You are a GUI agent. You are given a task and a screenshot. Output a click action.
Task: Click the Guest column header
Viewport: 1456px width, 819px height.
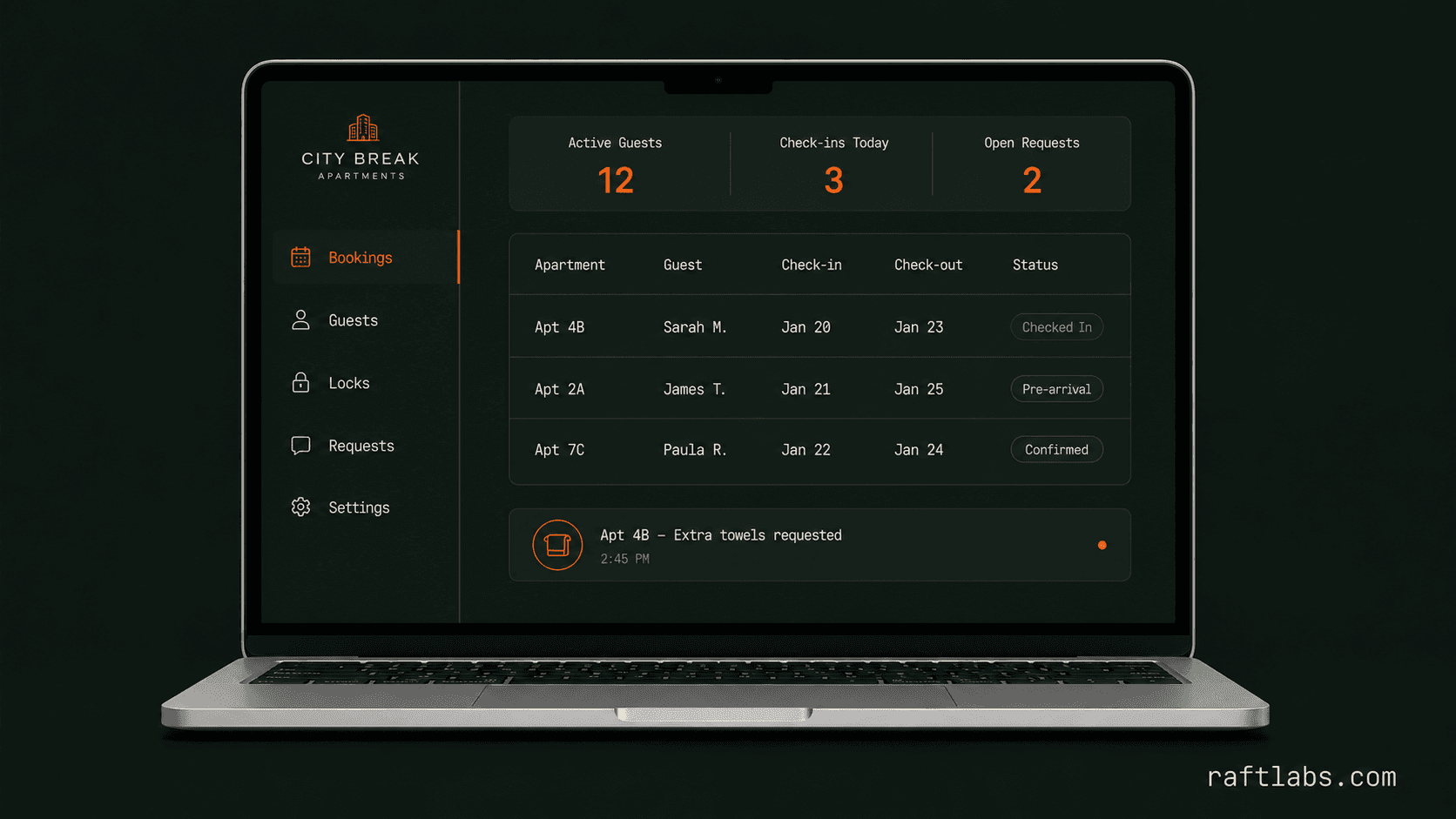tap(683, 265)
